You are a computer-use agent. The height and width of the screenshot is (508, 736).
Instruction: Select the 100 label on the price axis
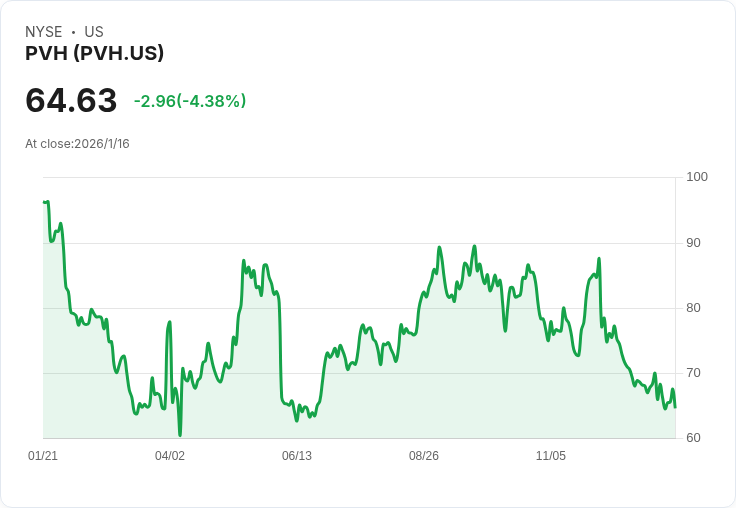pyautogui.click(x=697, y=177)
